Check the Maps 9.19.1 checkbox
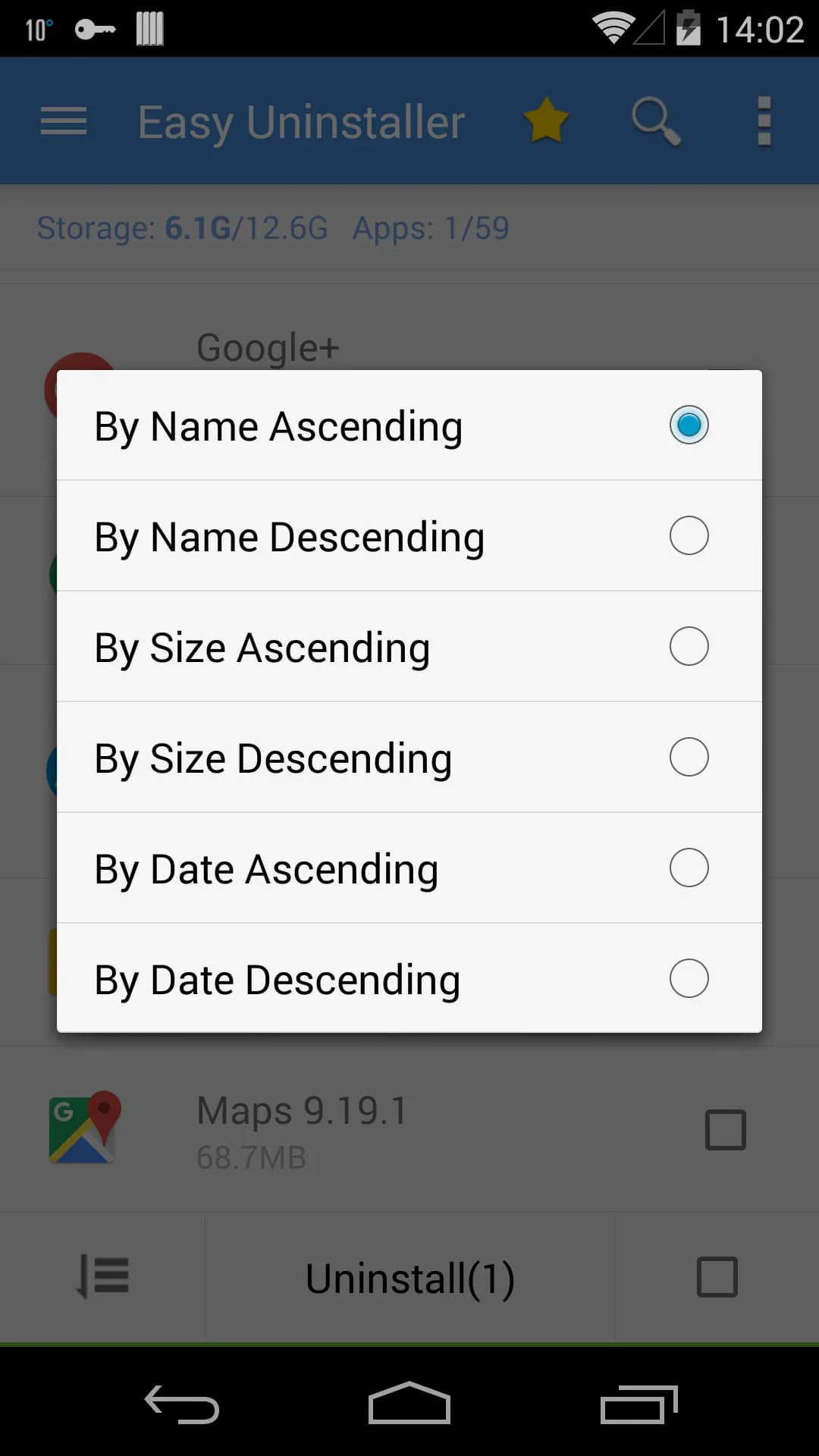Screen dimensions: 819x1456 [725, 1130]
